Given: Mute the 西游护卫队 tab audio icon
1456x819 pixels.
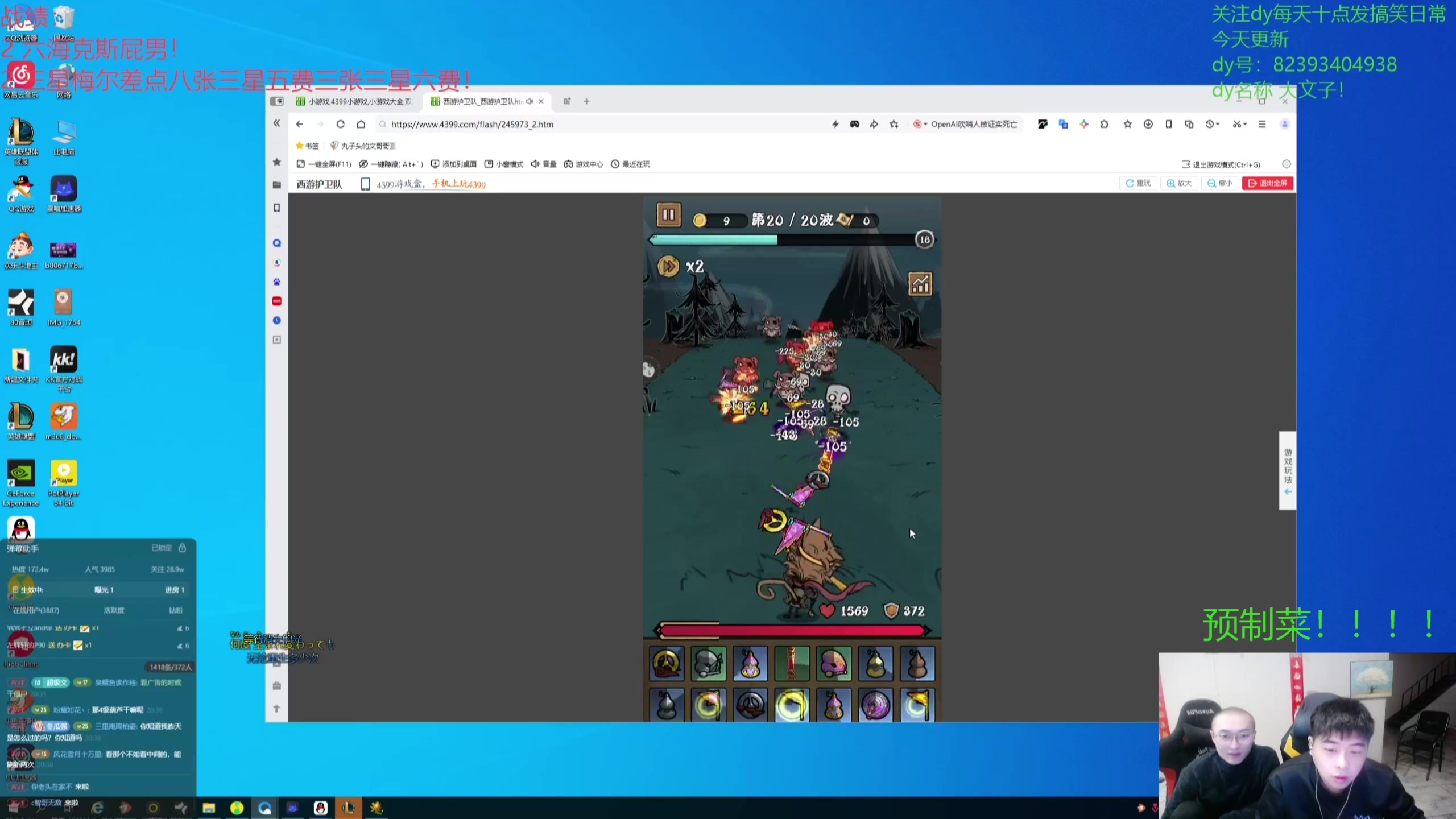Looking at the screenshot, I should pyautogui.click(x=530, y=101).
